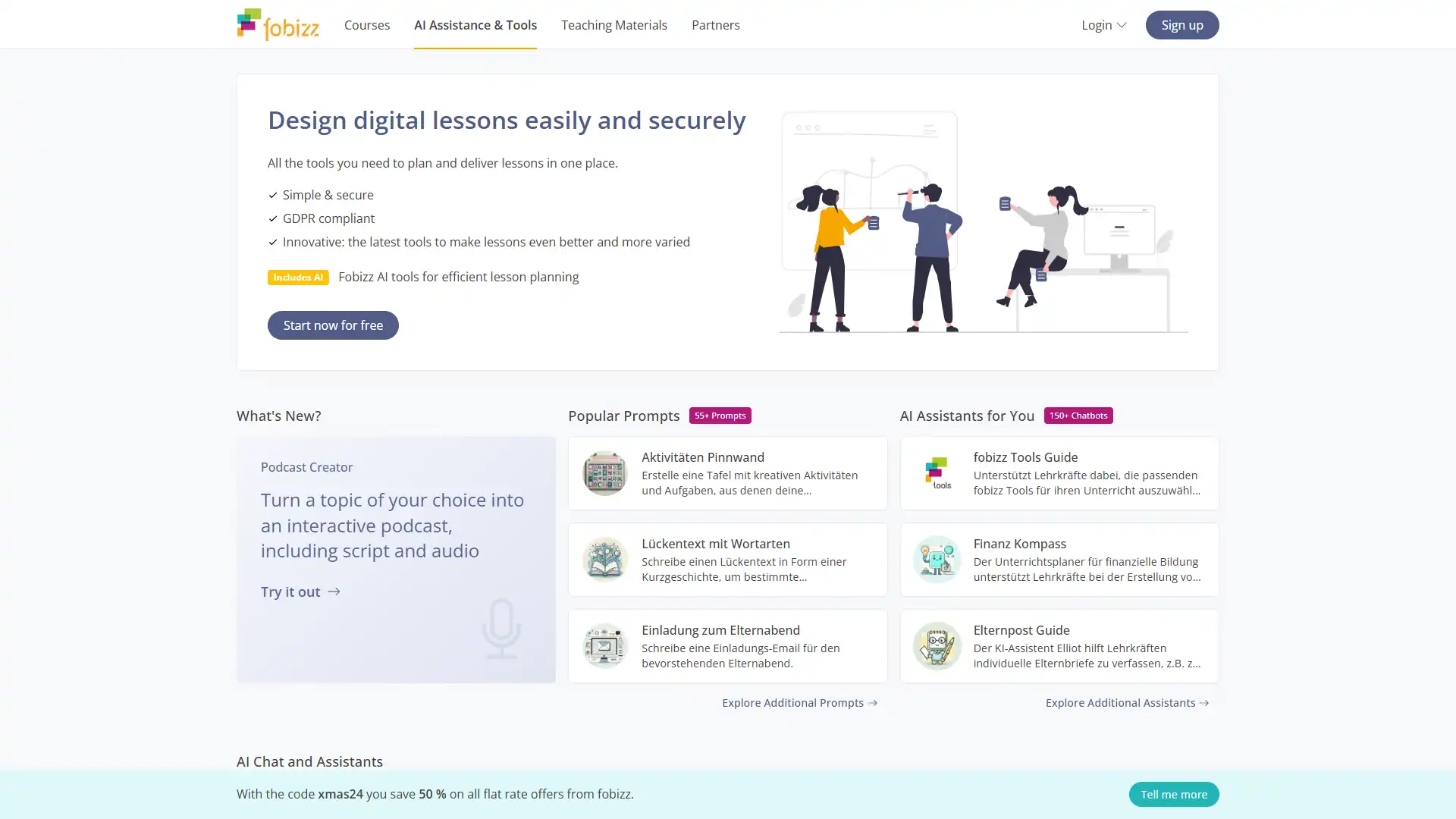Click the arrow beside Explore Additional Prompts

873,703
